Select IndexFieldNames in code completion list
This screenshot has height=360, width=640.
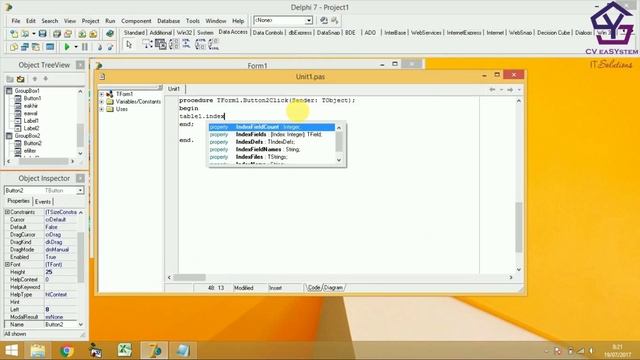click(272, 149)
